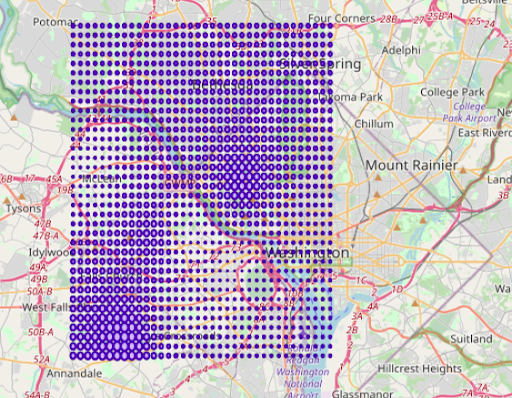Click the exit 52A highway label
Image resolution: width=512 pixels, height=398 pixels.
(41, 359)
